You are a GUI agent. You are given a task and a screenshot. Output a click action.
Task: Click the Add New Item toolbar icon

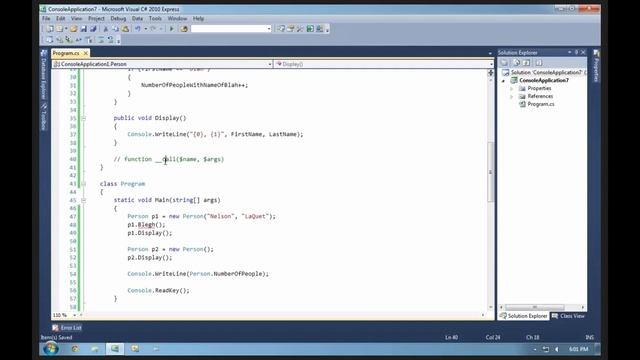click(60, 29)
